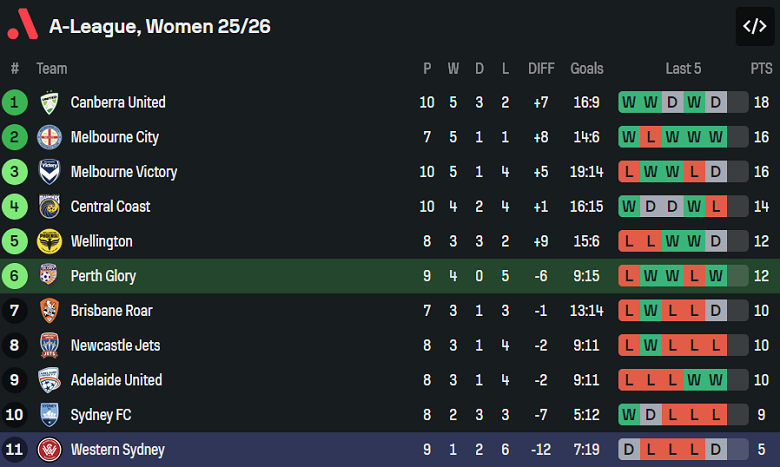
Task: Click the Canberra United team crest
Action: click(x=49, y=102)
